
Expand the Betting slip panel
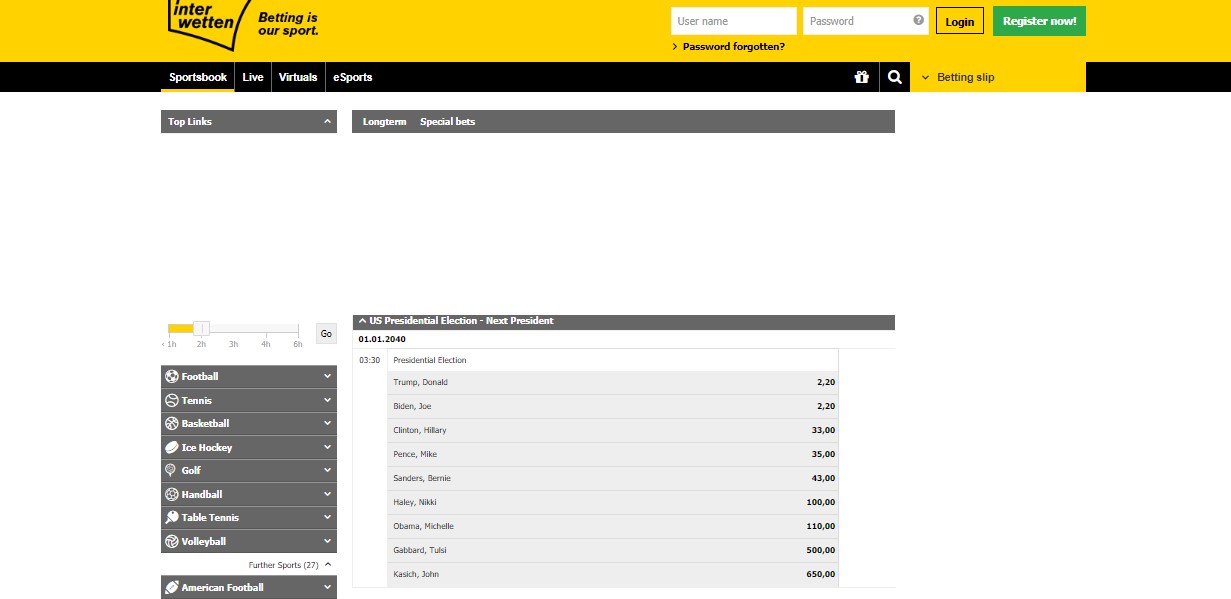pos(997,77)
